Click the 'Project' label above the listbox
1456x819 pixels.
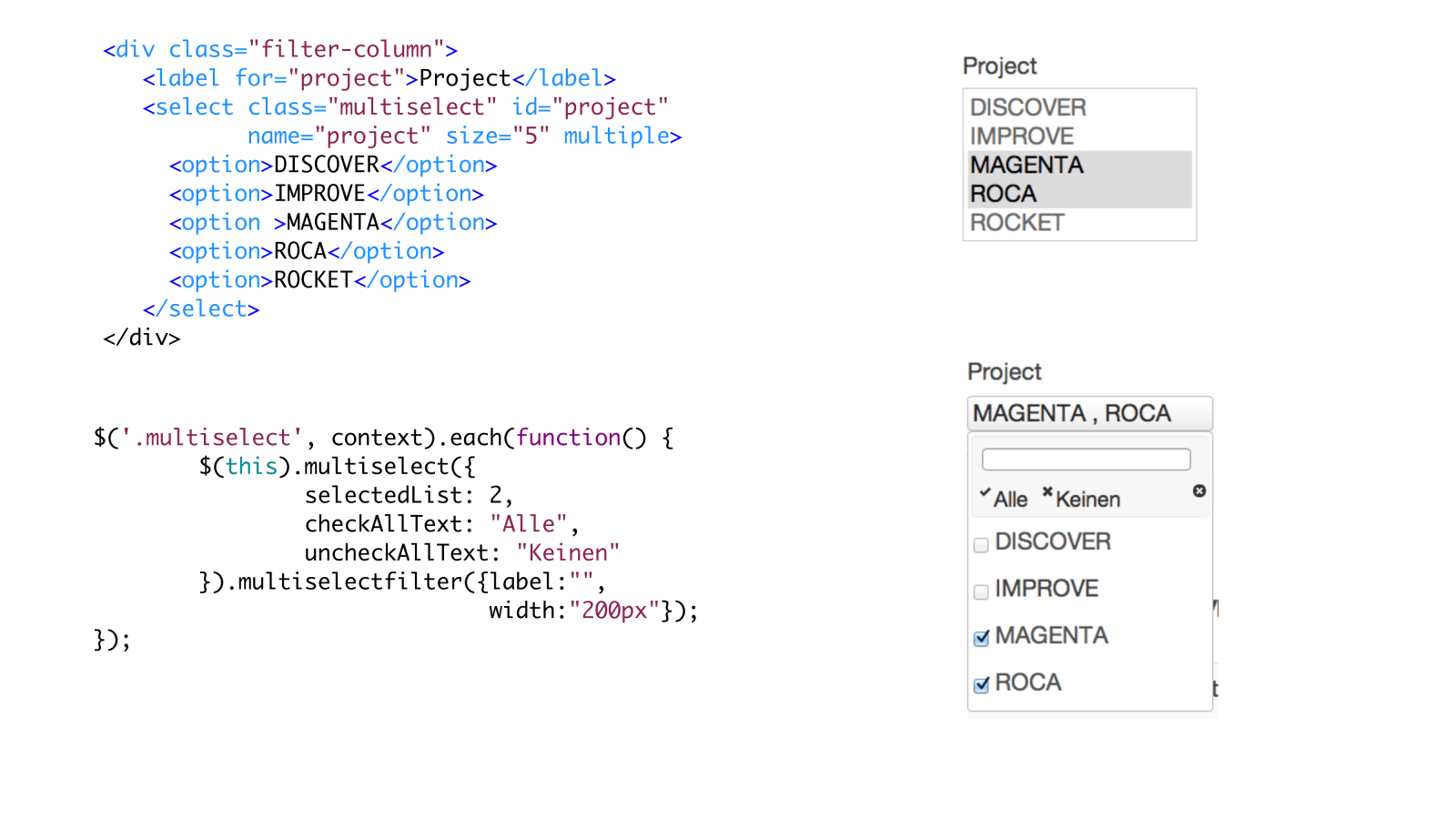click(999, 66)
